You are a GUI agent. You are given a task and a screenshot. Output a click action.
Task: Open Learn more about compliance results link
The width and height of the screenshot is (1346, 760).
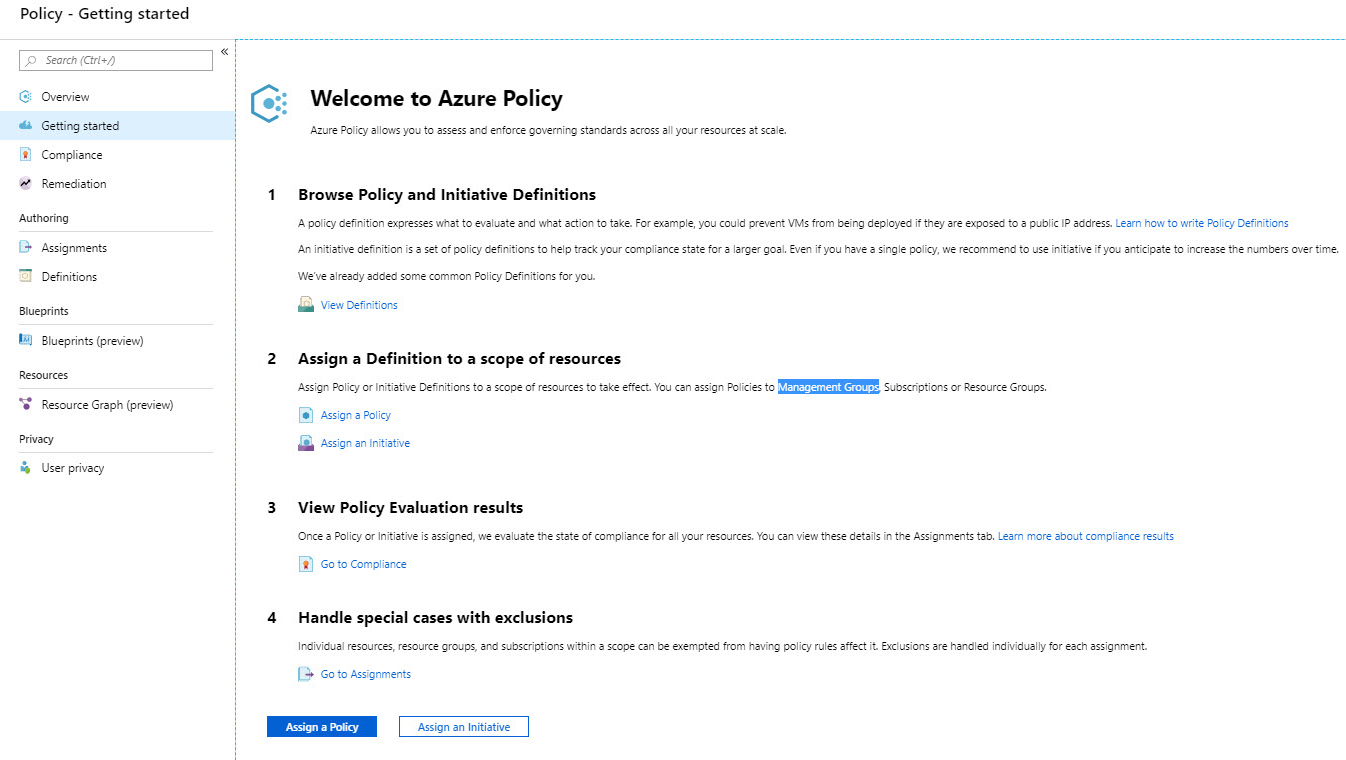coord(1086,536)
